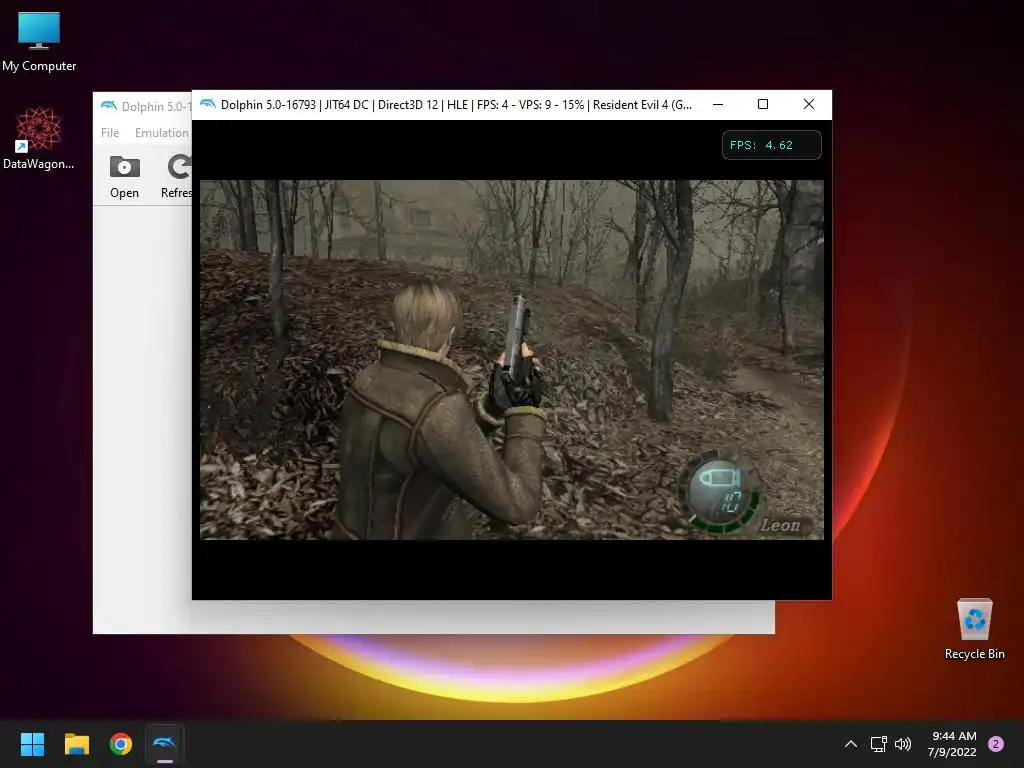Click the ammo counter HUD gauge
The height and width of the screenshot is (768, 1024).
pyautogui.click(x=722, y=491)
